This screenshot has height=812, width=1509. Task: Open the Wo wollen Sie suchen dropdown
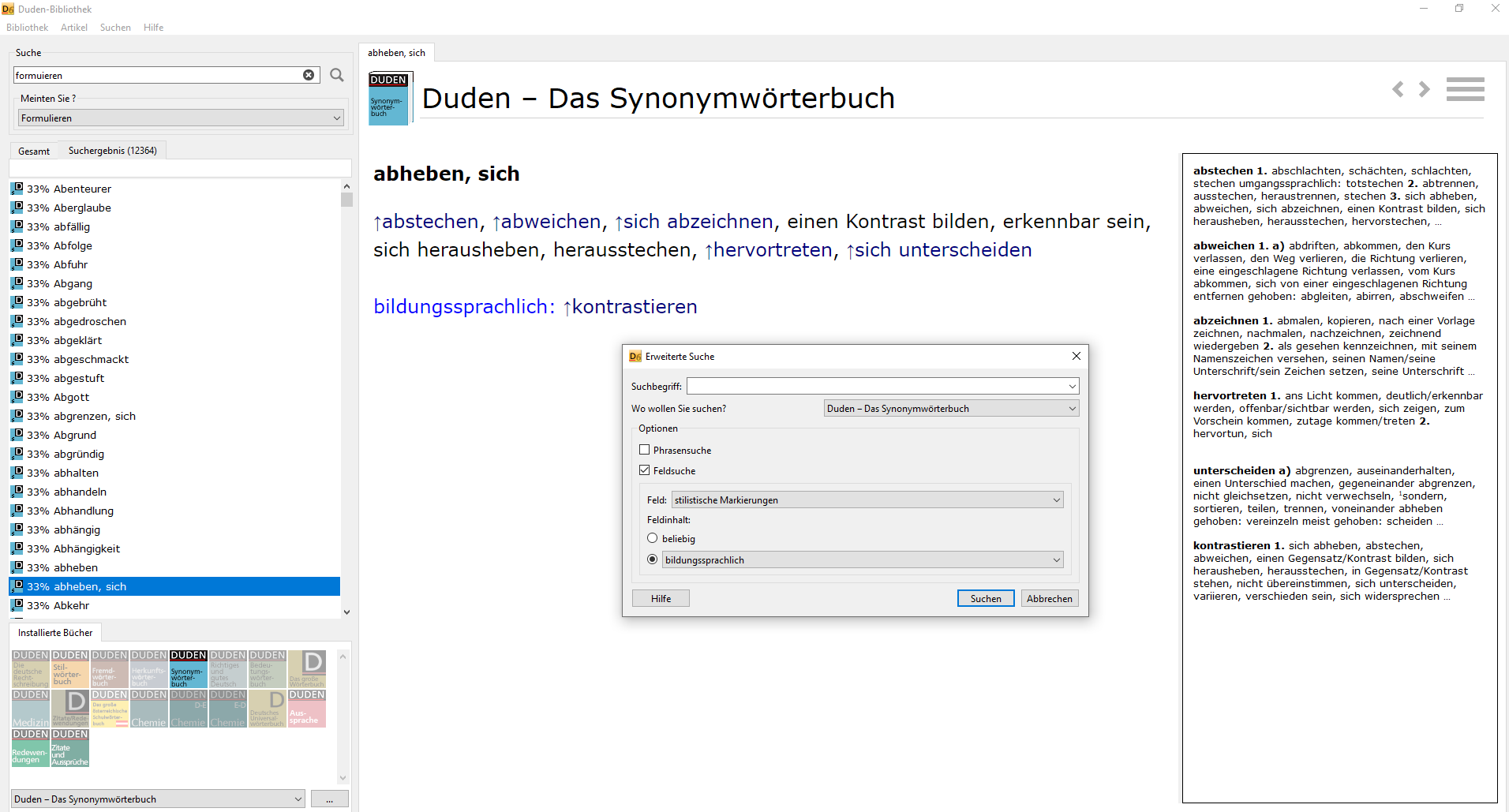pos(951,408)
